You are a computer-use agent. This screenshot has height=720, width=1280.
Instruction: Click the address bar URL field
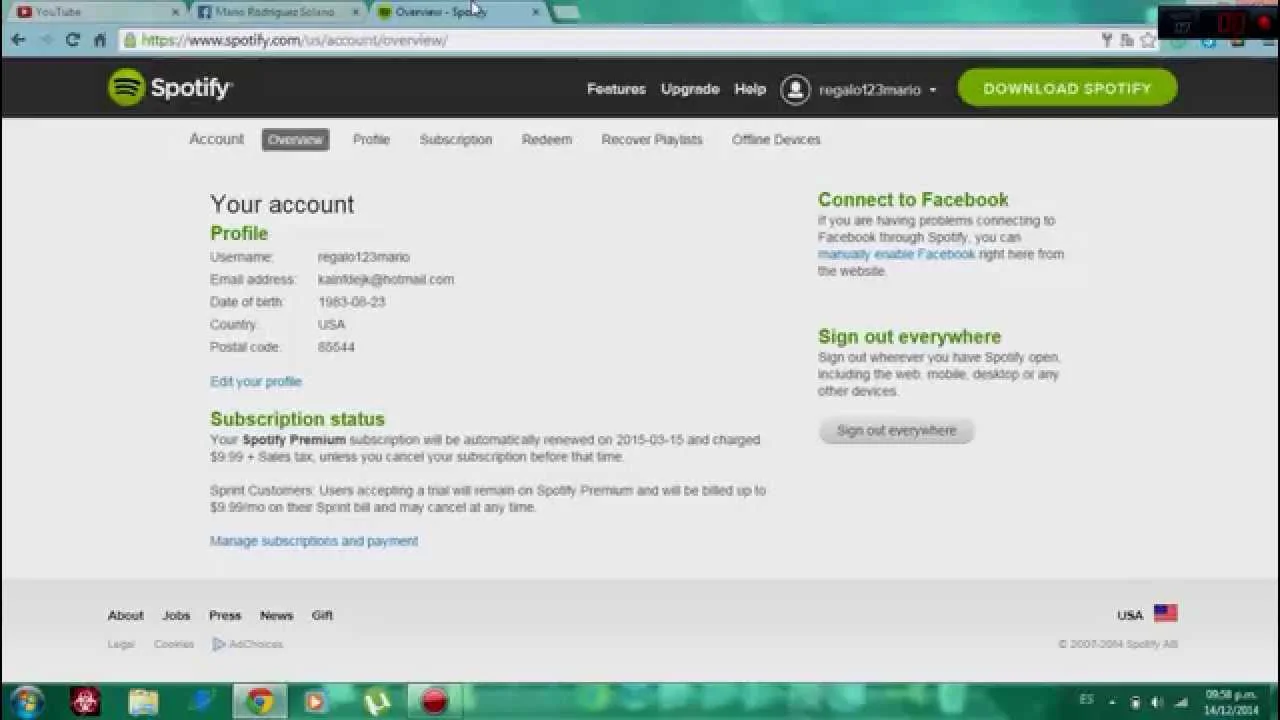click(610, 40)
